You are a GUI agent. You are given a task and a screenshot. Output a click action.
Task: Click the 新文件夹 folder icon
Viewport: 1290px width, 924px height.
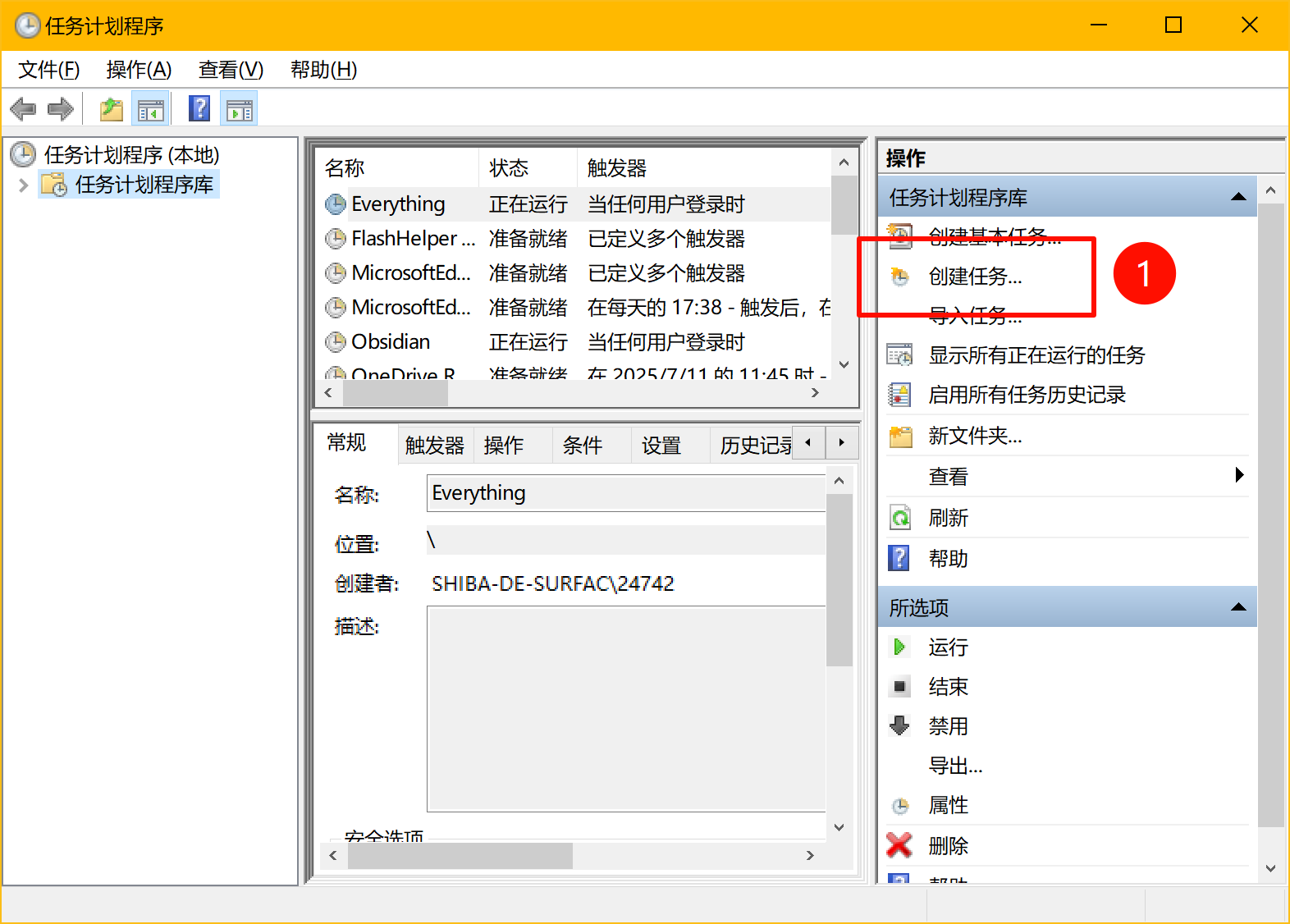point(900,436)
